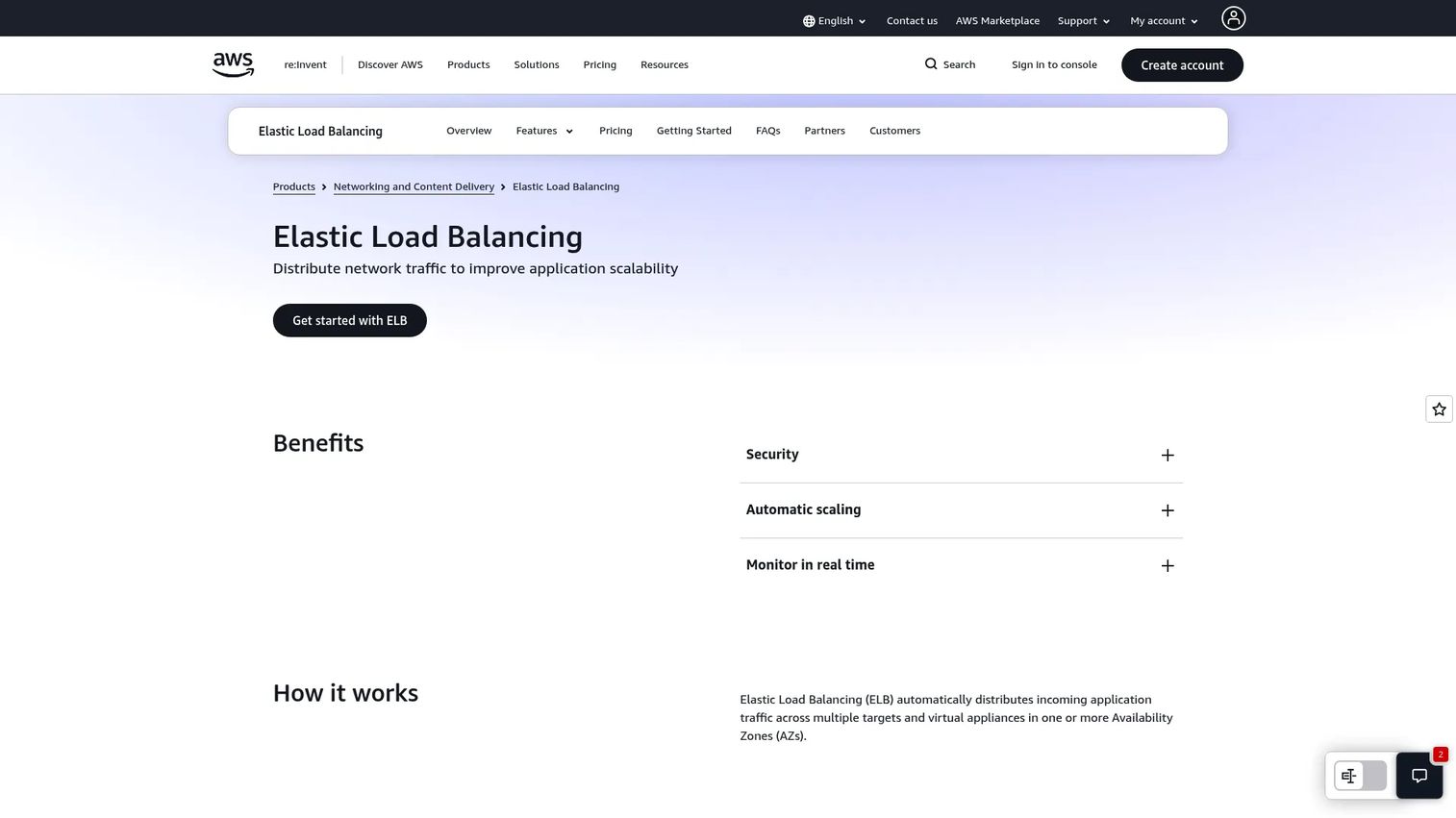Open the Customers tab

point(895,131)
